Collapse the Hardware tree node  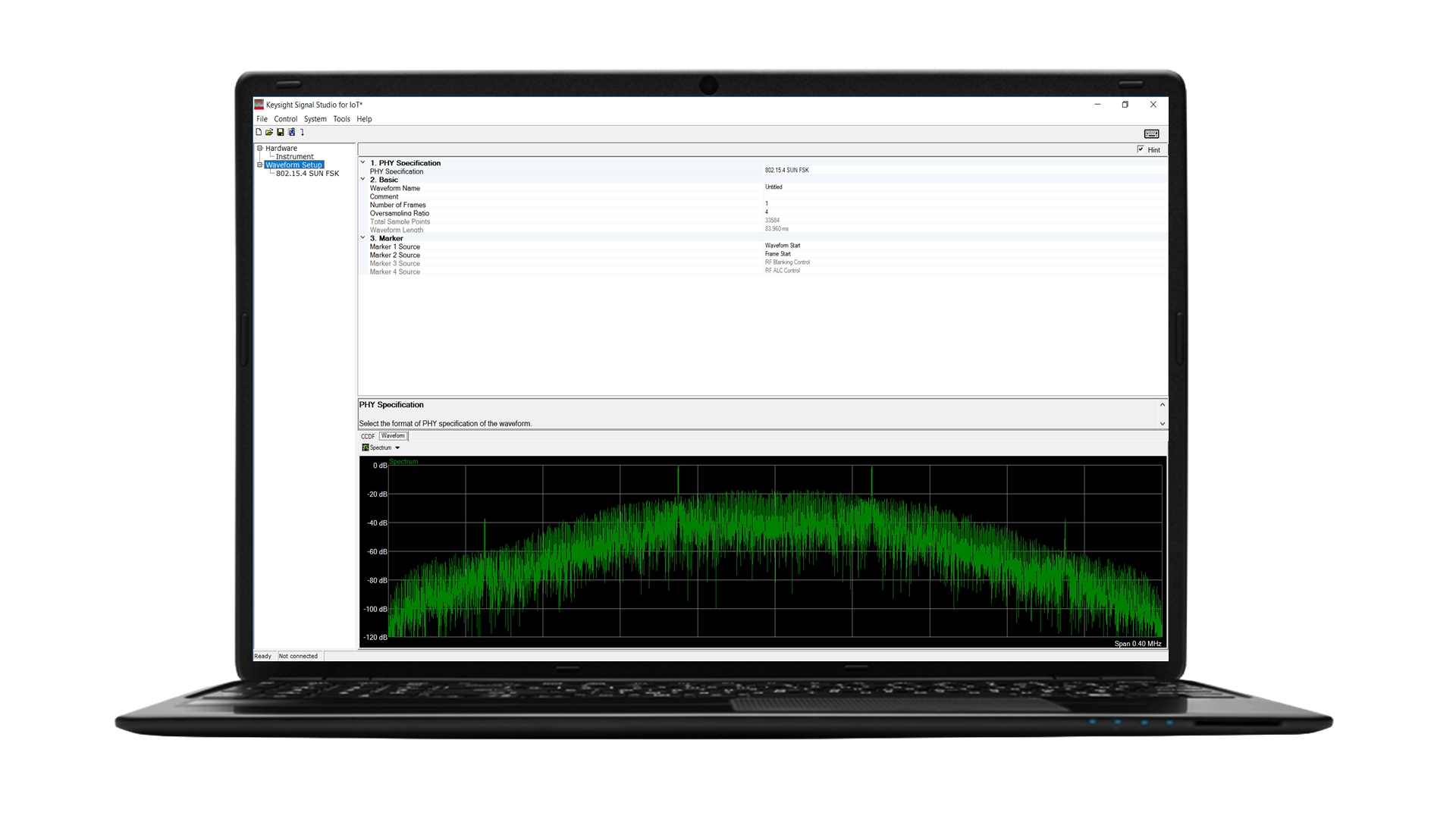[259, 149]
